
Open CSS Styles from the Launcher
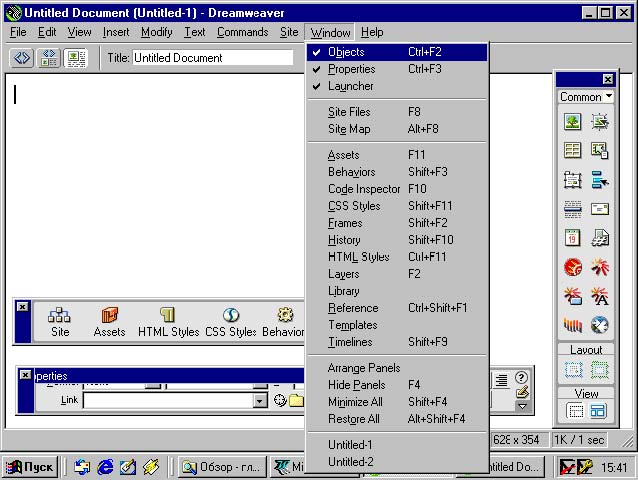coord(231,322)
